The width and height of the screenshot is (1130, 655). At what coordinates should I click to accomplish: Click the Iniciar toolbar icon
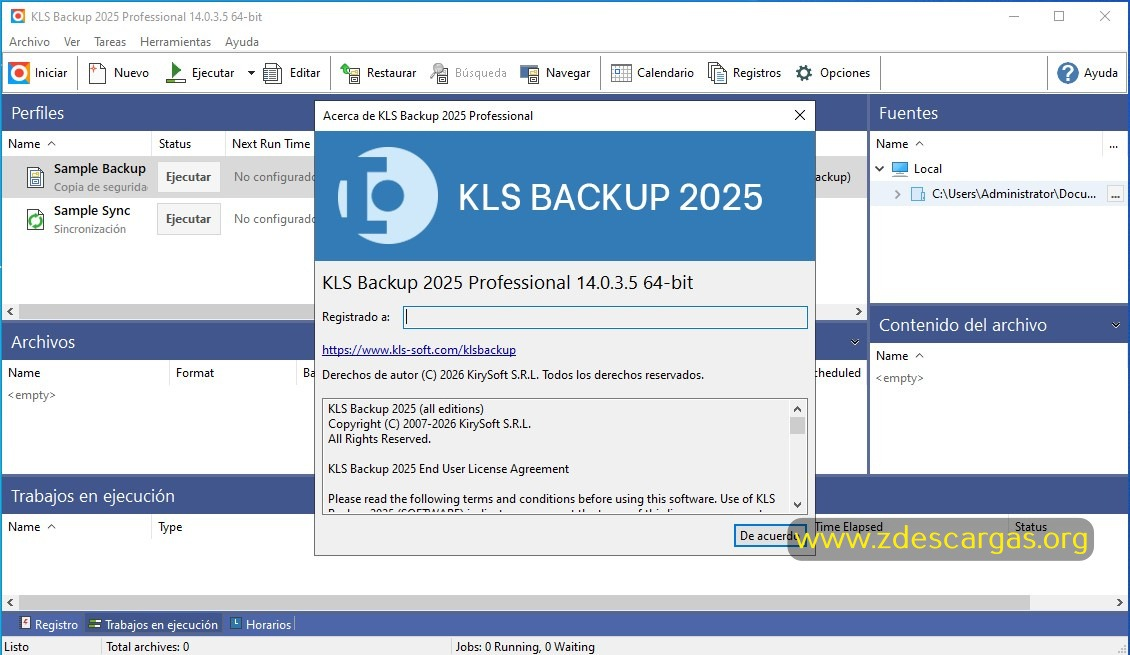[x=19, y=71]
